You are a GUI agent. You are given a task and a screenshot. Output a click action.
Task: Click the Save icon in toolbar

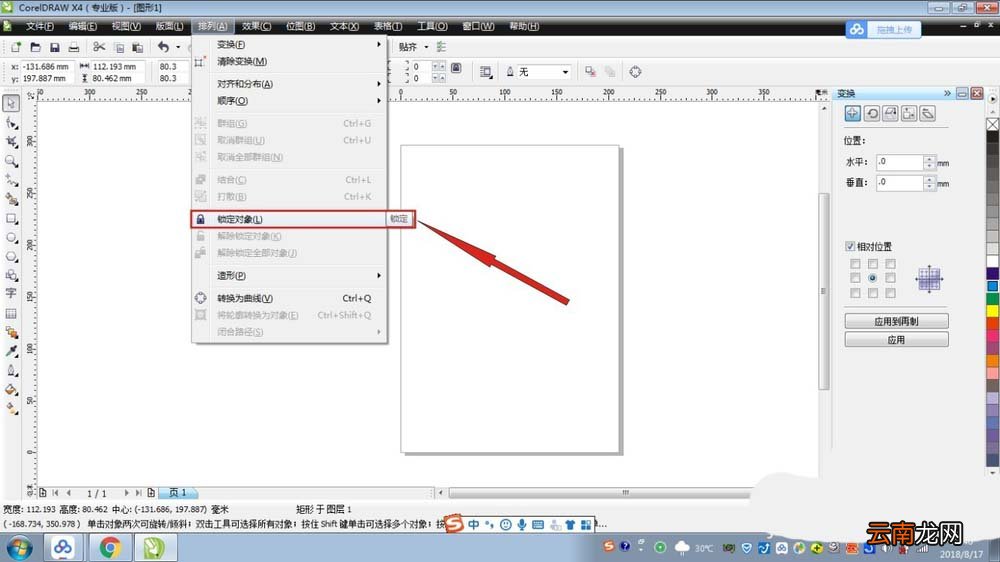pos(54,47)
